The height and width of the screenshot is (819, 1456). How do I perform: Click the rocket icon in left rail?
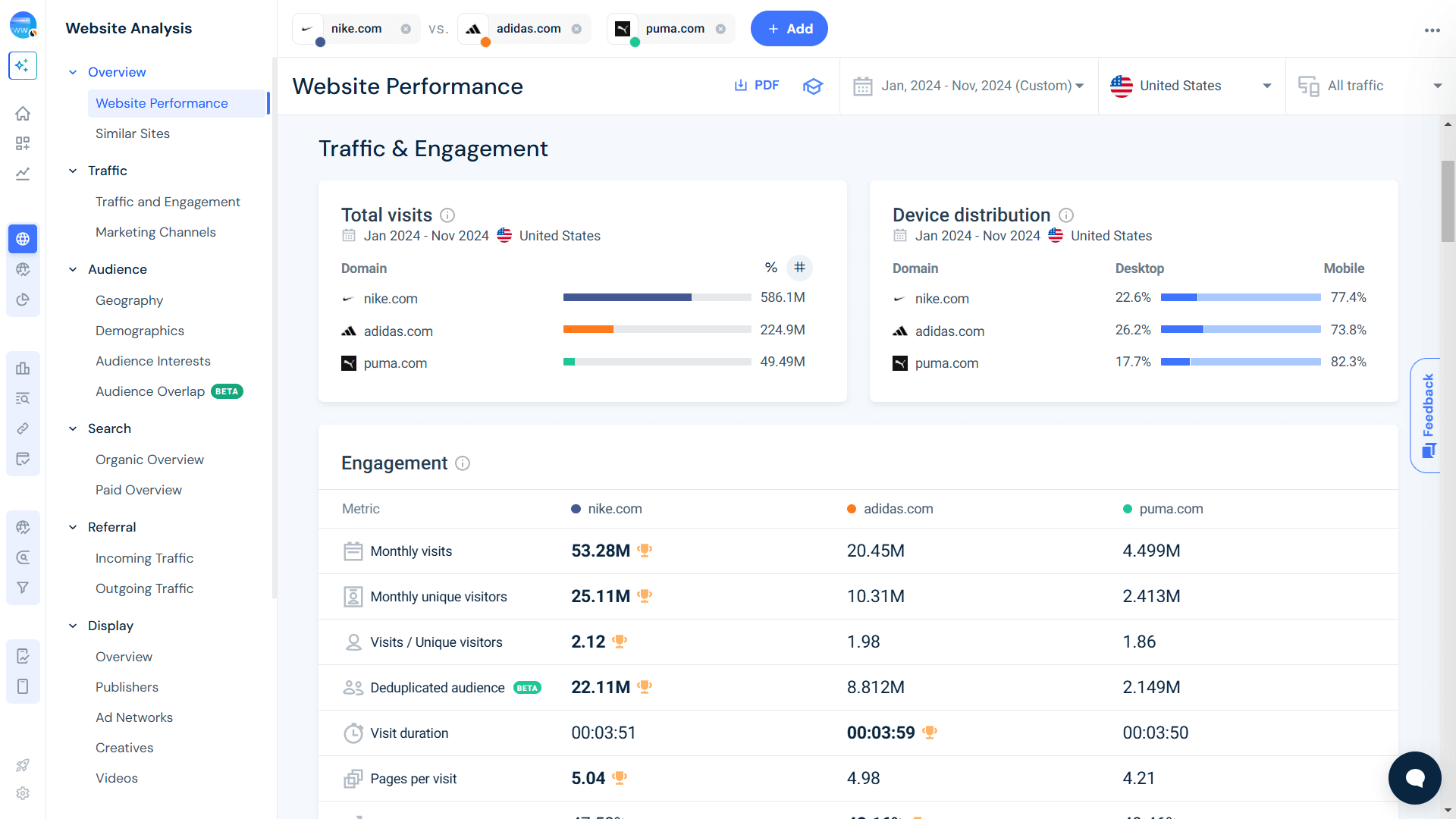pyautogui.click(x=23, y=765)
